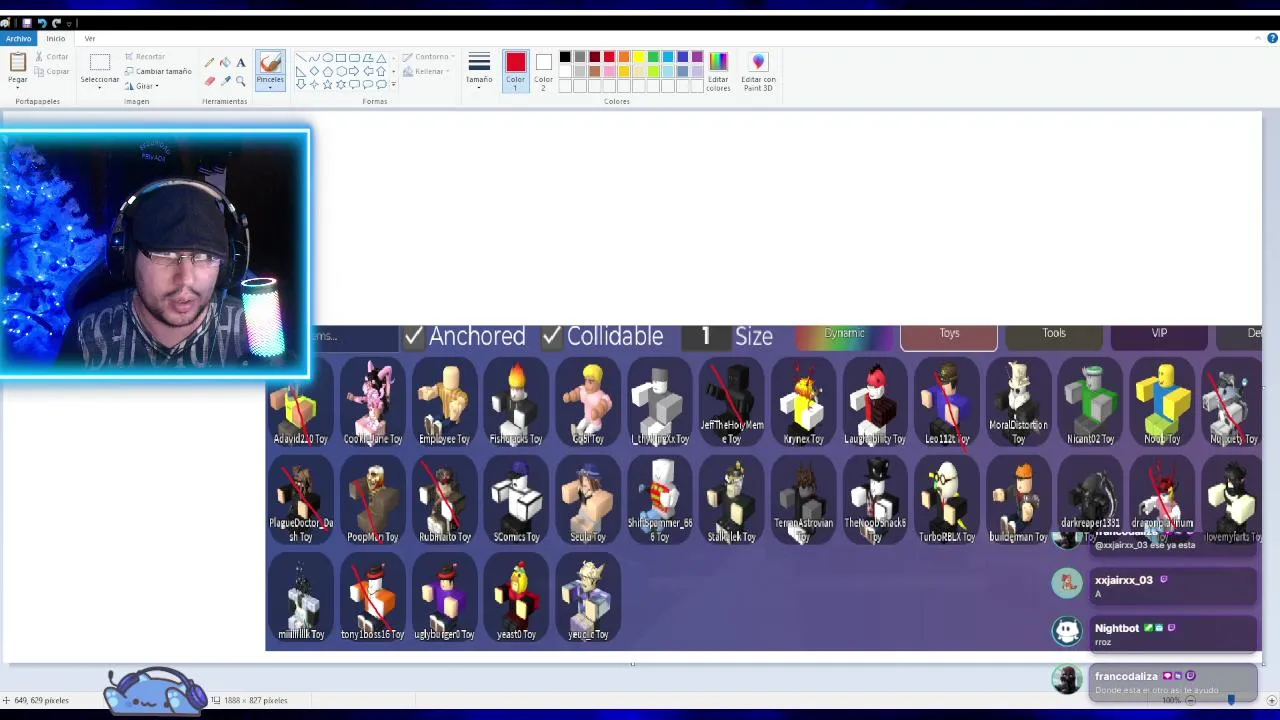1280x720 pixels.
Task: Select the oval shape
Action: tap(327, 58)
